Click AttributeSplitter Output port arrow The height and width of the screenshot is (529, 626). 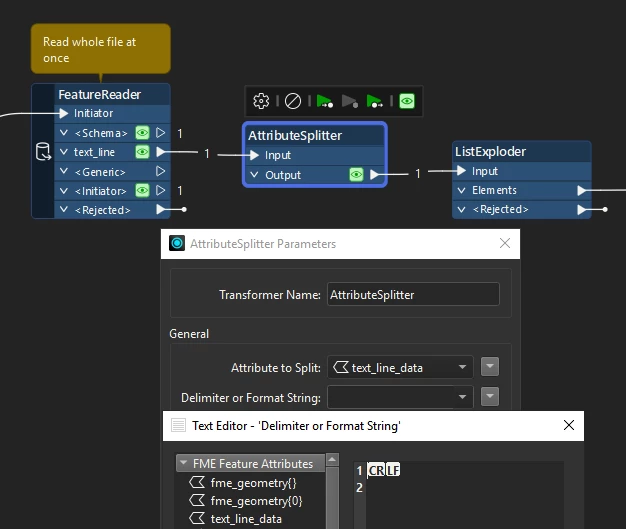374,174
